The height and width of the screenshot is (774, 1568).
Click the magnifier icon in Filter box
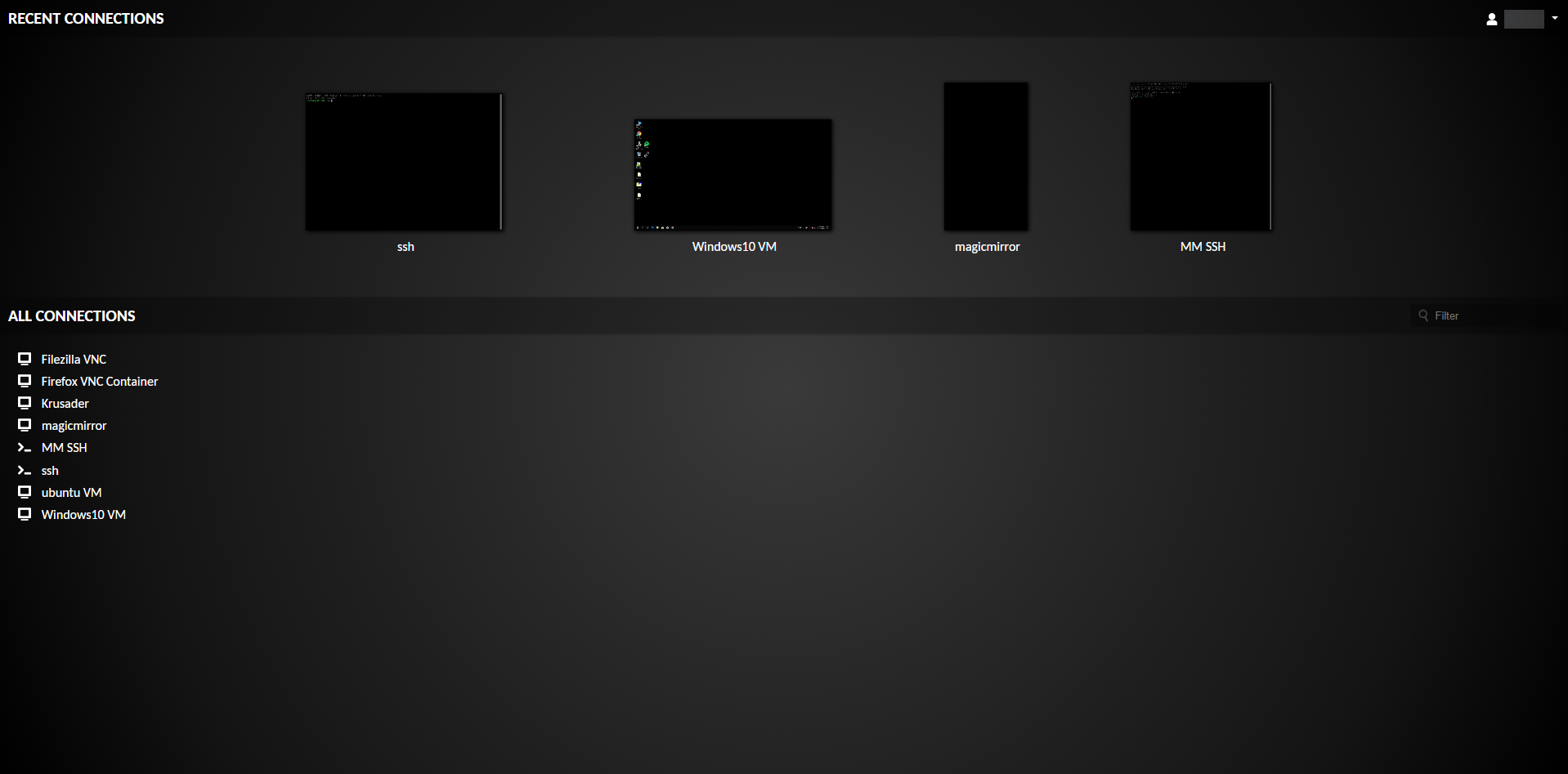1423,315
